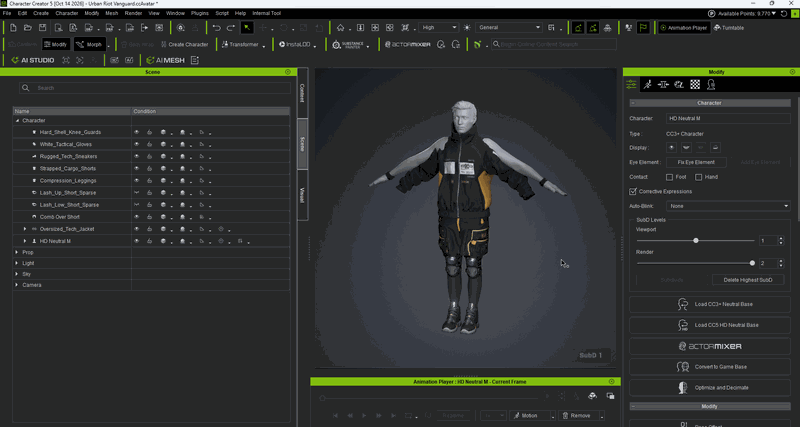Image resolution: width=800 pixels, height=427 pixels.
Task: Click the Character name field HD Neutral M
Action: [728, 118]
